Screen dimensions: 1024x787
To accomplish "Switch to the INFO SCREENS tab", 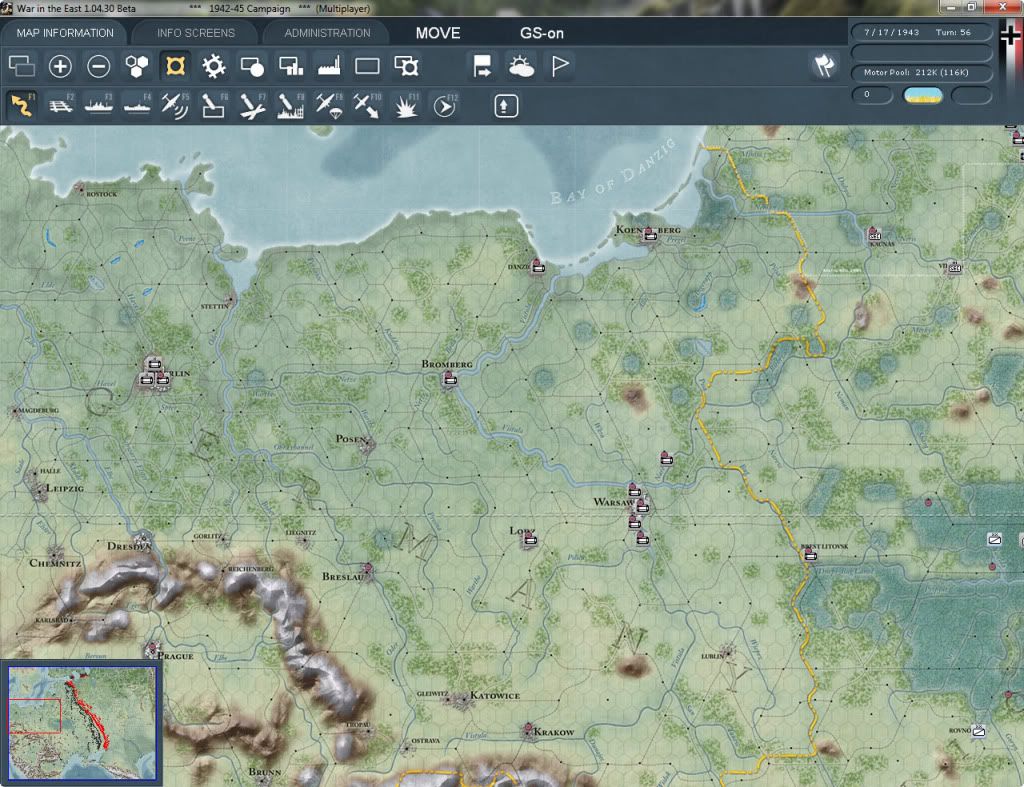I will click(x=195, y=33).
